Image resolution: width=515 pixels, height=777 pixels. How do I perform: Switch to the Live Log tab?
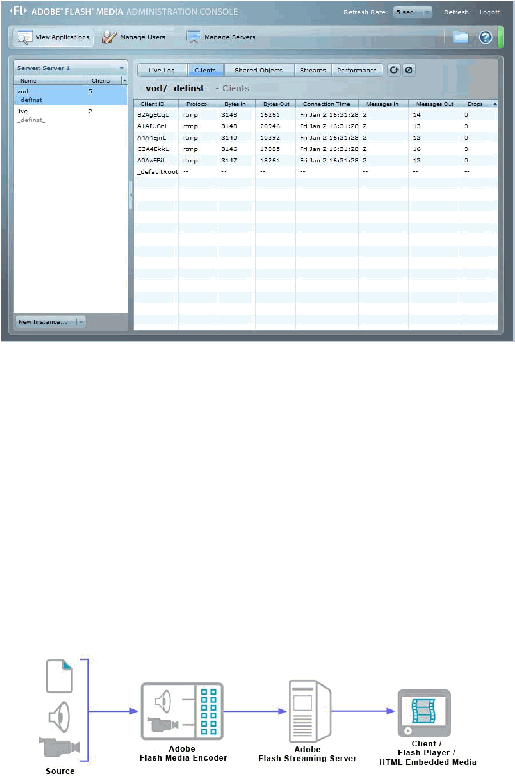pos(162,70)
